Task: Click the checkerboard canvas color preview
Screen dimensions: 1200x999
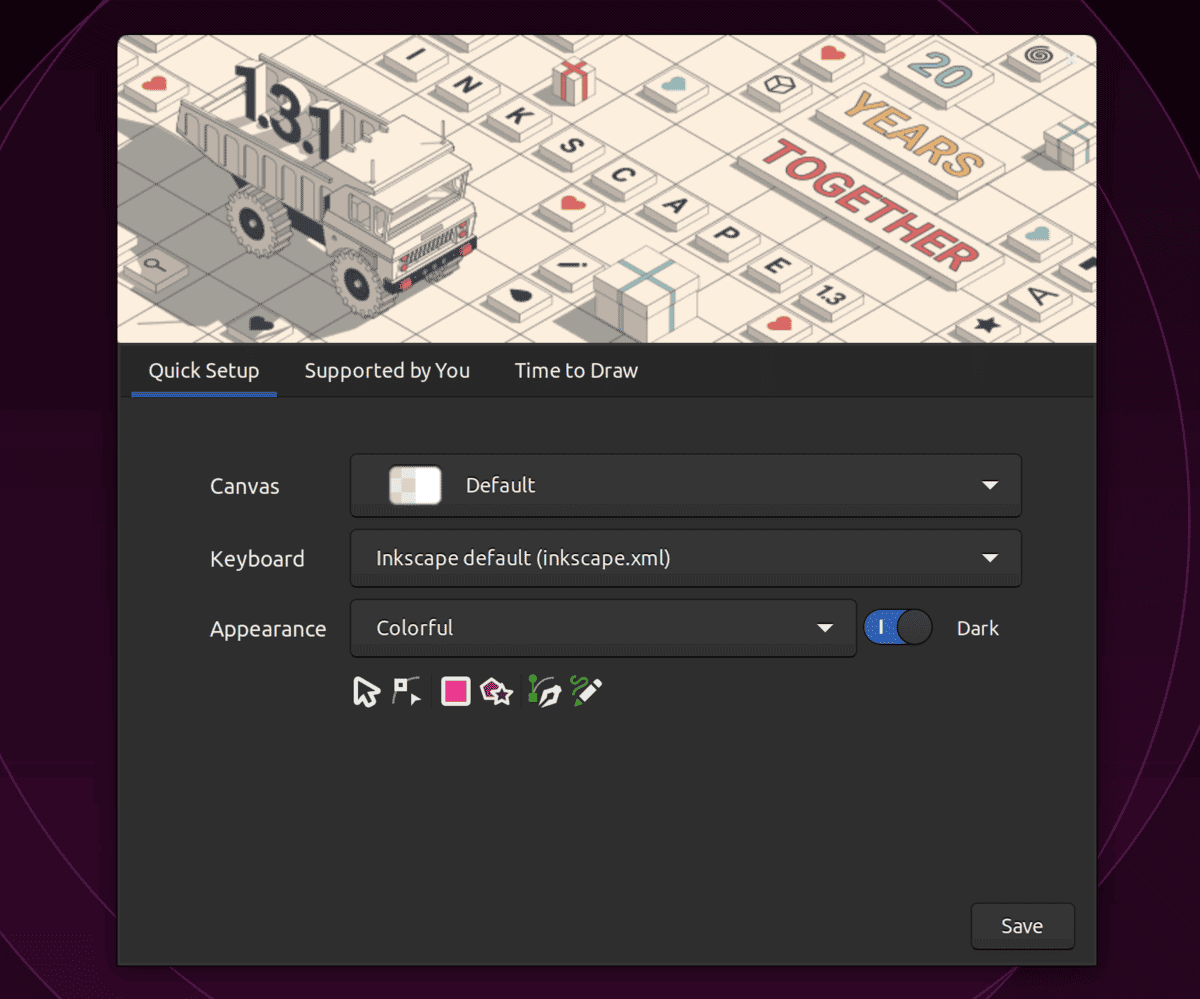Action: [x=415, y=486]
